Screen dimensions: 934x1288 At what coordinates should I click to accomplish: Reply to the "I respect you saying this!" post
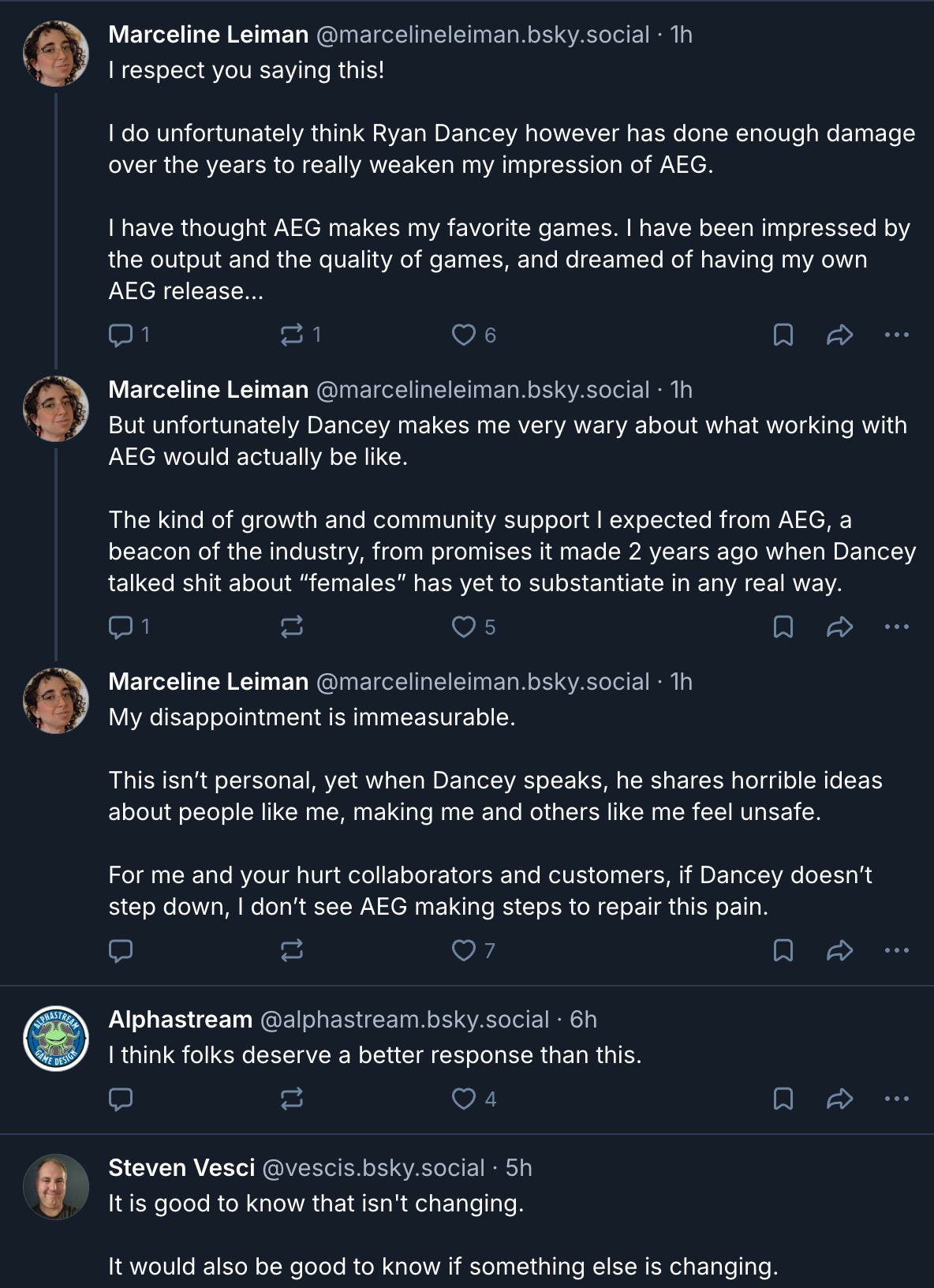click(120, 335)
